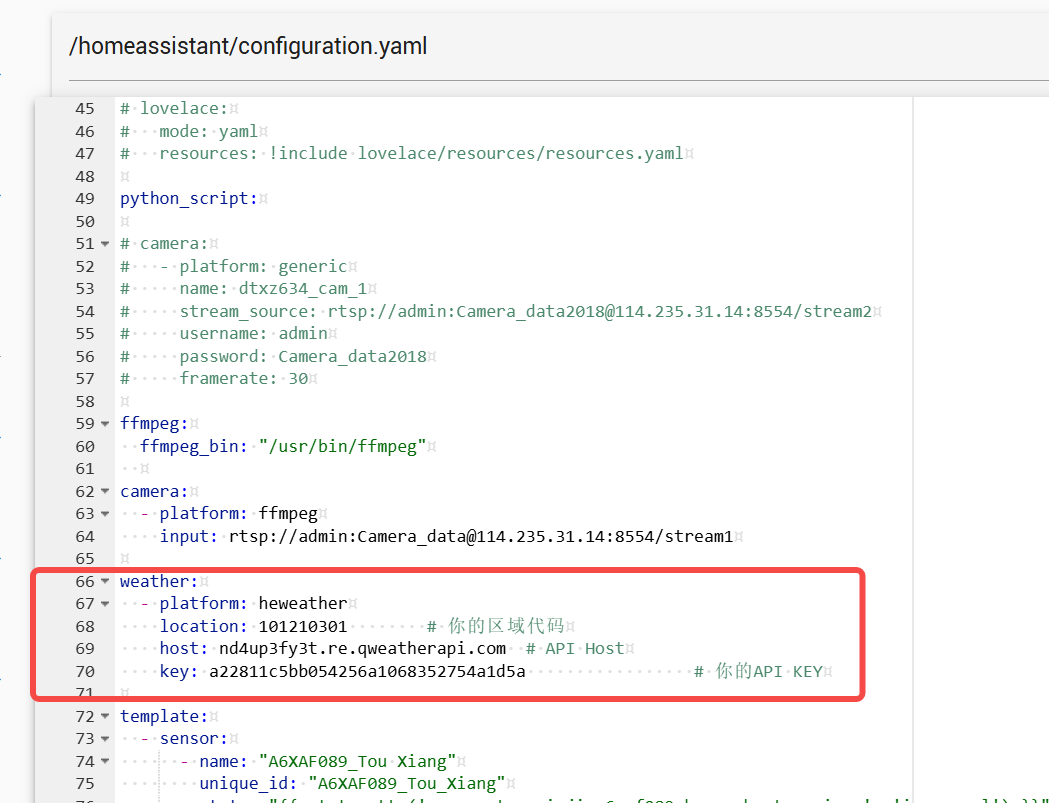Fold the sensor list on line 73
The height and width of the screenshot is (803, 1049).
[x=105, y=739]
